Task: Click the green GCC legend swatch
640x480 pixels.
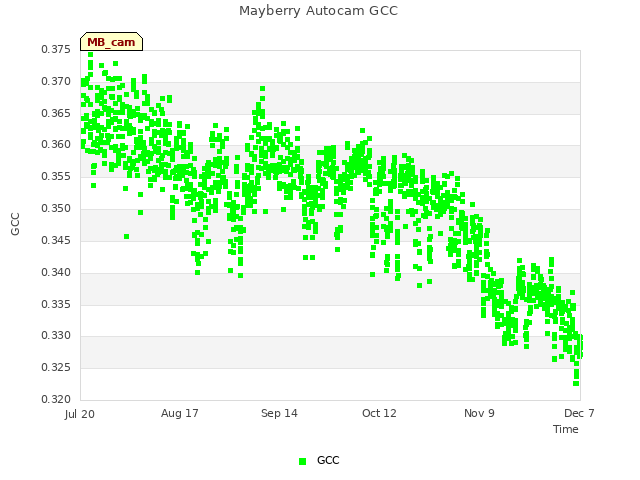Action: click(302, 461)
